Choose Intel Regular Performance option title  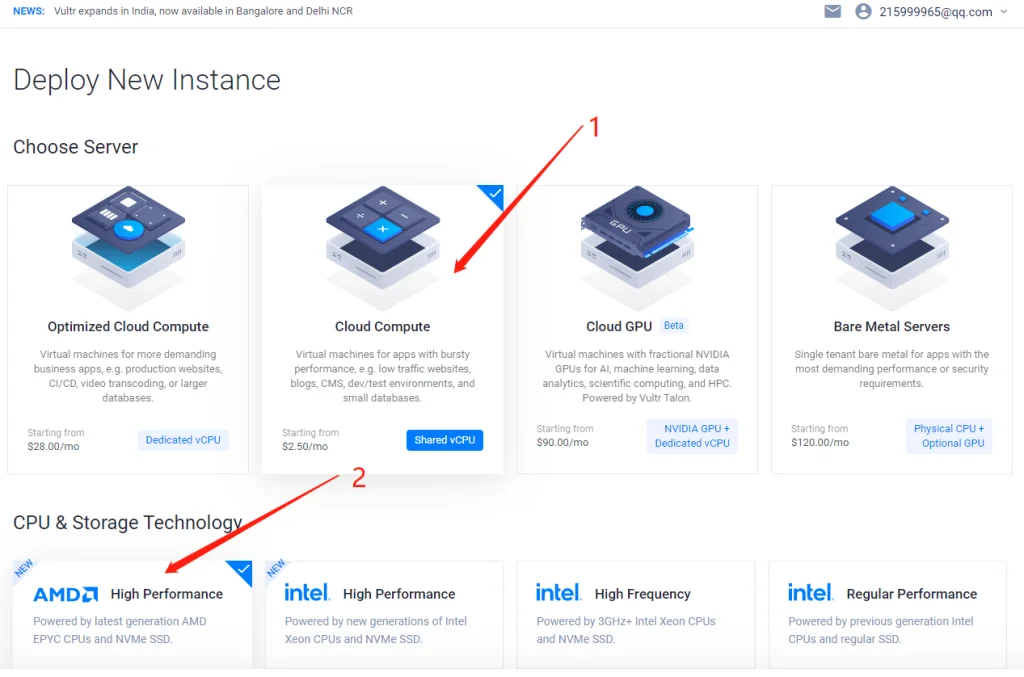[912, 594]
